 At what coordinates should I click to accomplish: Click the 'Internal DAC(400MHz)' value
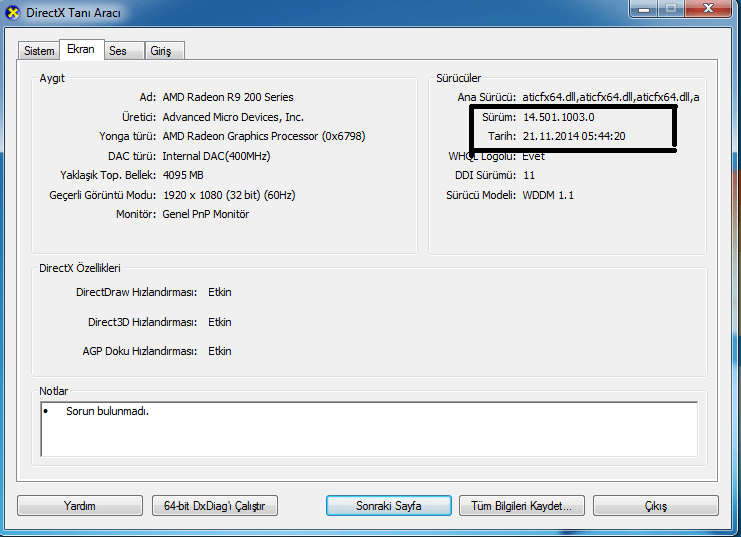click(216, 156)
